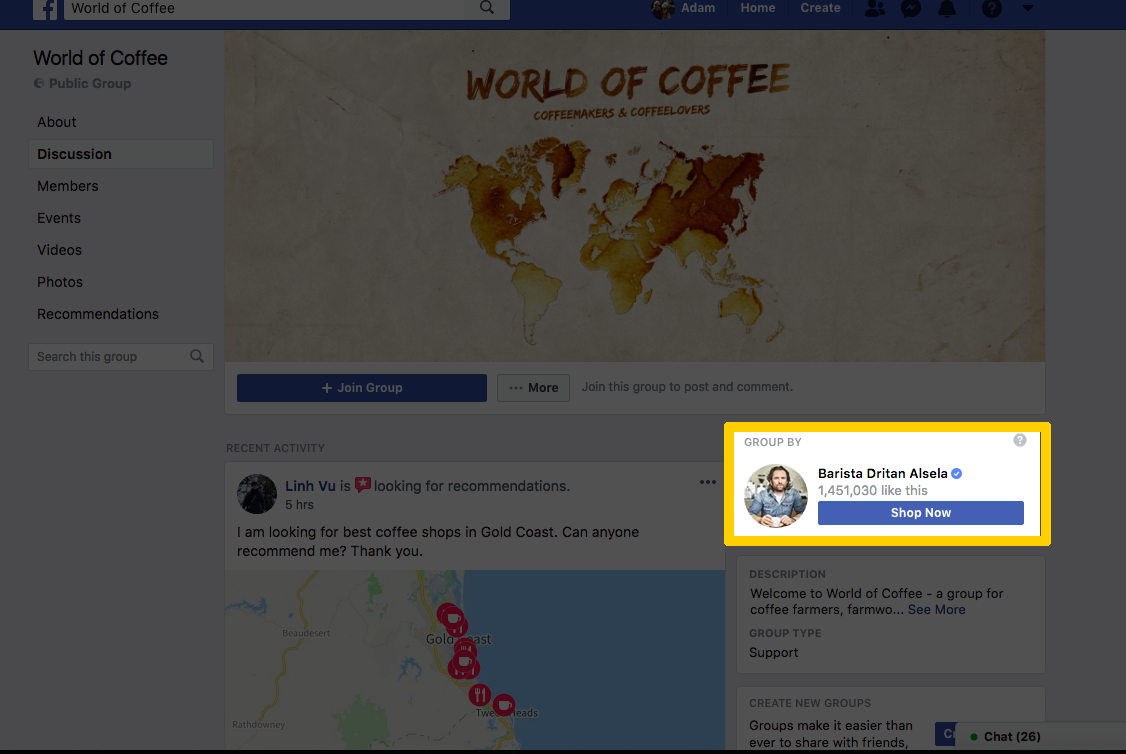Viewport: 1126px width, 754px height.
Task: Click the Facebook logo icon
Action: [x=45, y=9]
